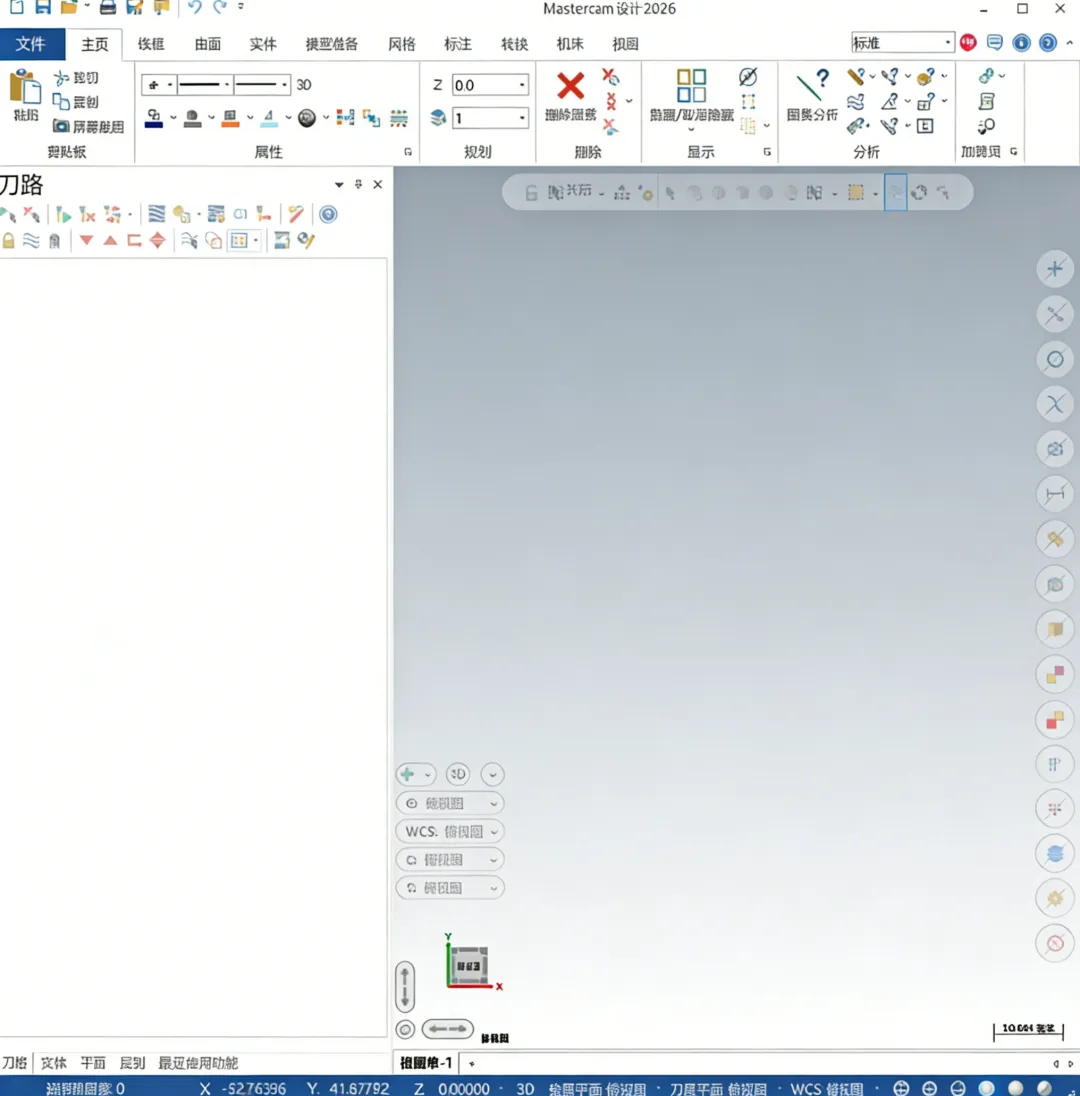Click the Undo arrow in quick access
The width and height of the screenshot is (1080, 1096).
coord(194,8)
